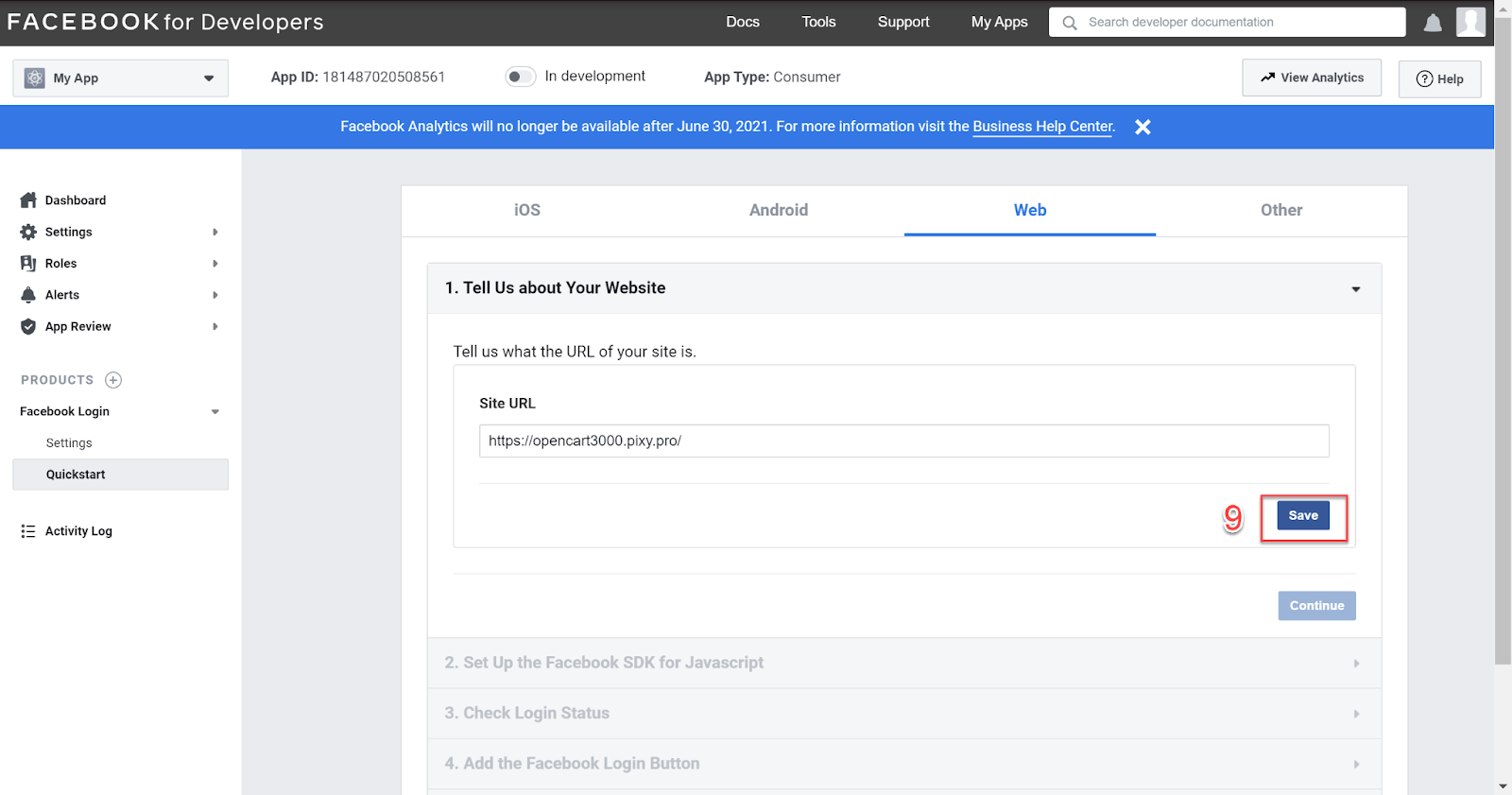
Task: Open the My App selector dropdown
Action: tap(120, 78)
